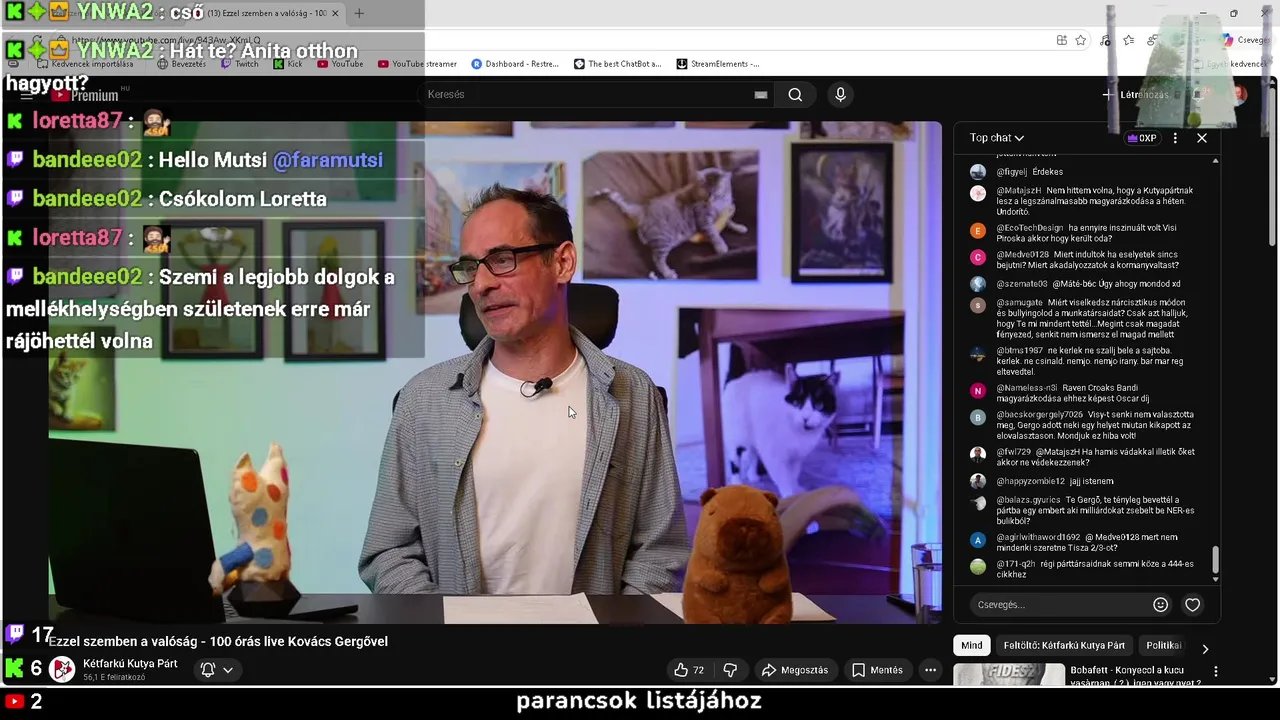Image resolution: width=1280 pixels, height=720 pixels.
Task: Click the chat scrollbar down arrow
Action: (1216, 579)
